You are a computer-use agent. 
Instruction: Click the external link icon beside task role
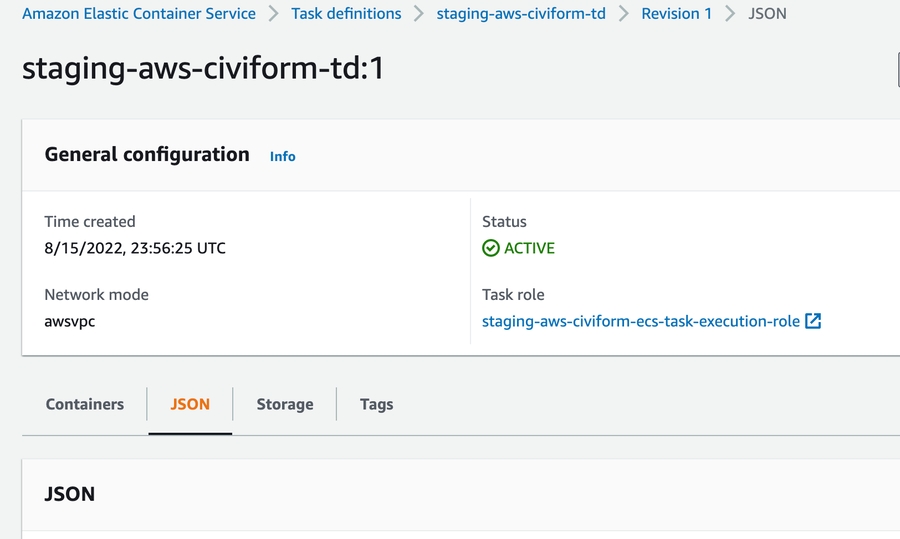(x=813, y=322)
